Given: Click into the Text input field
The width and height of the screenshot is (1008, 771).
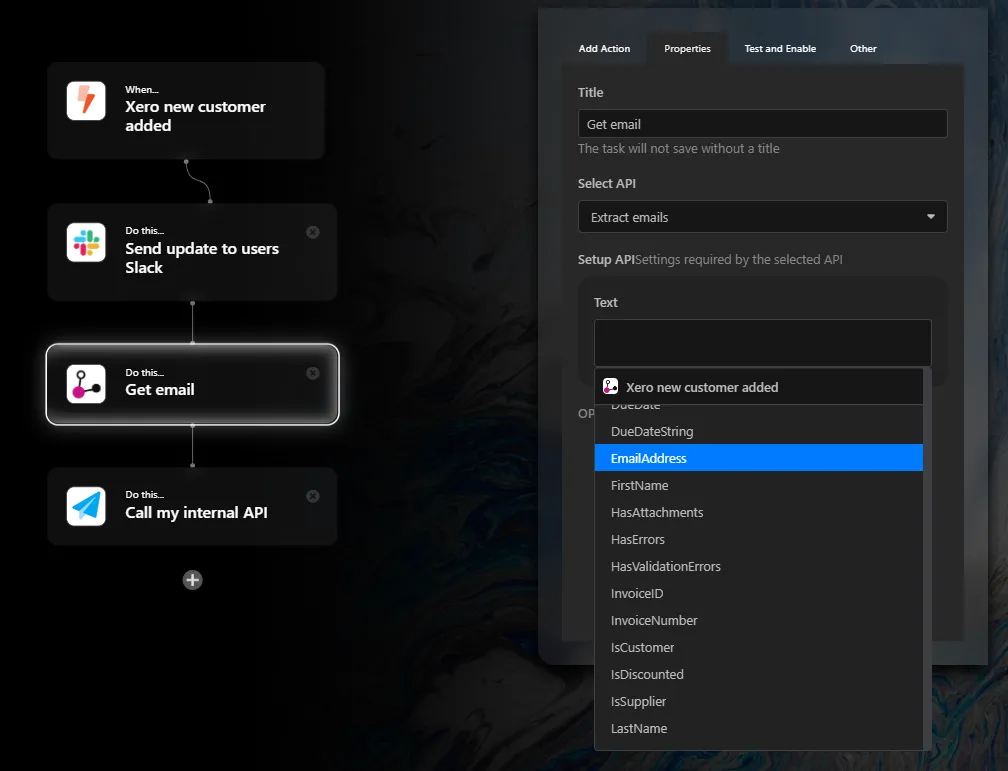Looking at the screenshot, I should [x=762, y=343].
